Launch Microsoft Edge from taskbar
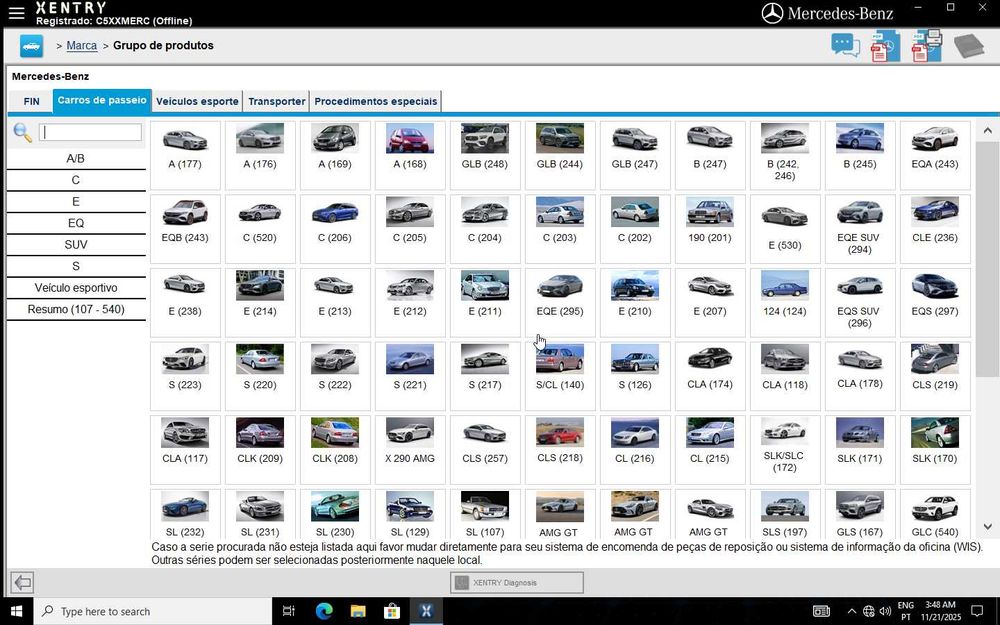1000x625 pixels. [x=324, y=611]
